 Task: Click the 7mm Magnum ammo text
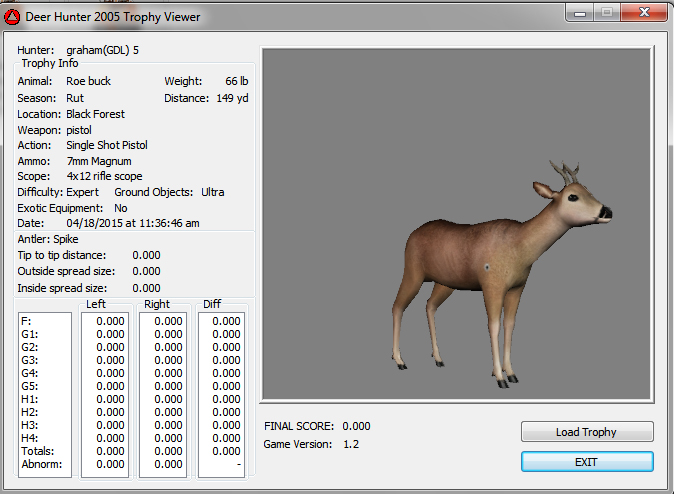(x=99, y=161)
